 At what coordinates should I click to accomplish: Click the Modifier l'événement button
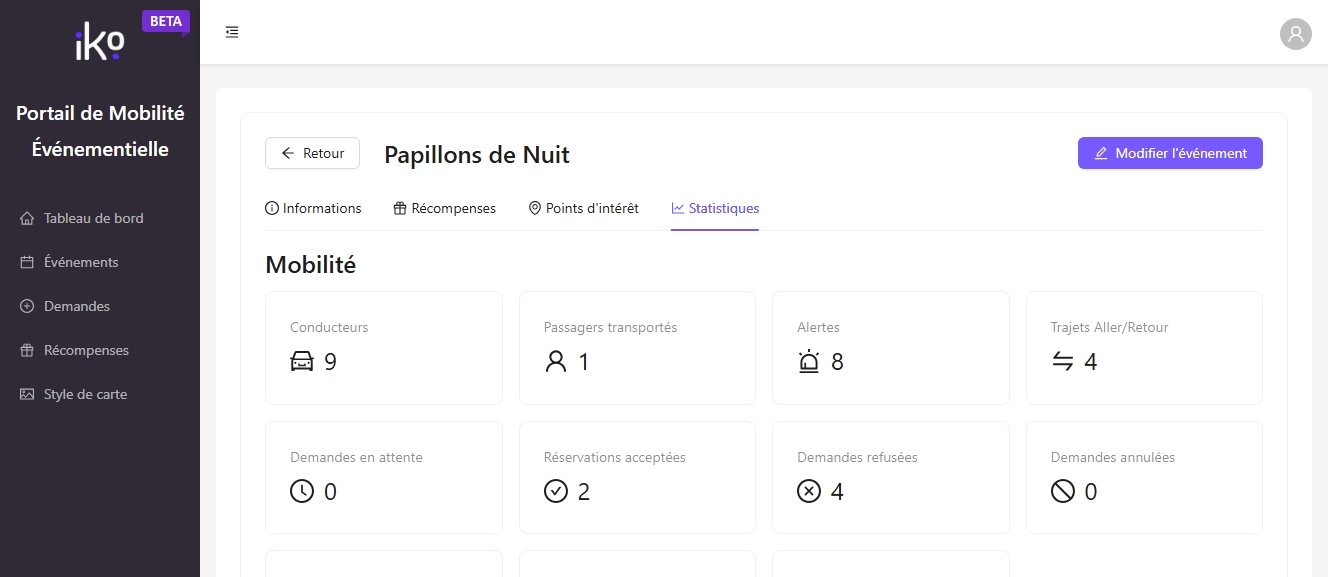pyautogui.click(x=1170, y=153)
